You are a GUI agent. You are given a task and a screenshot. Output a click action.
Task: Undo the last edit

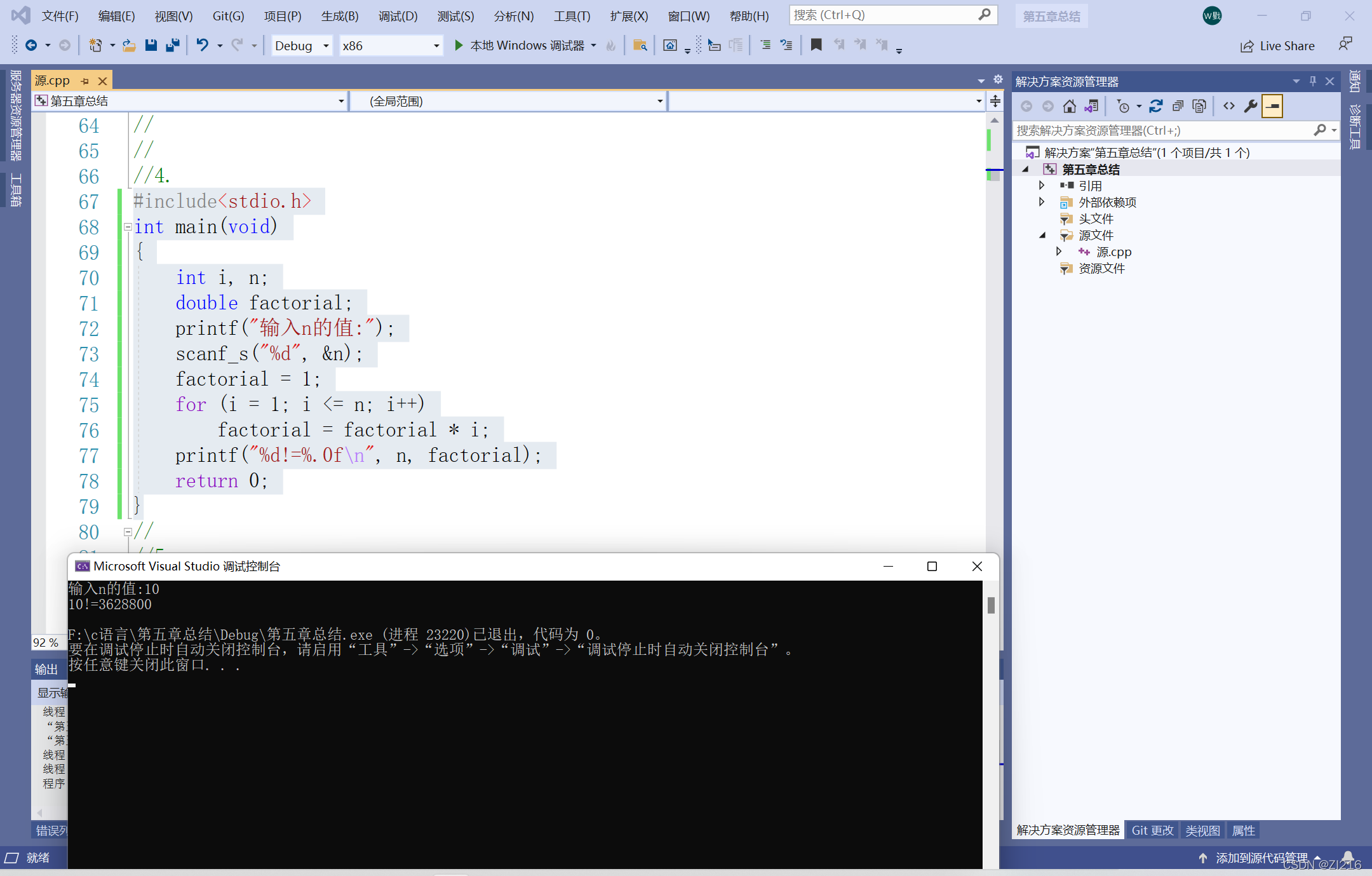[202, 45]
